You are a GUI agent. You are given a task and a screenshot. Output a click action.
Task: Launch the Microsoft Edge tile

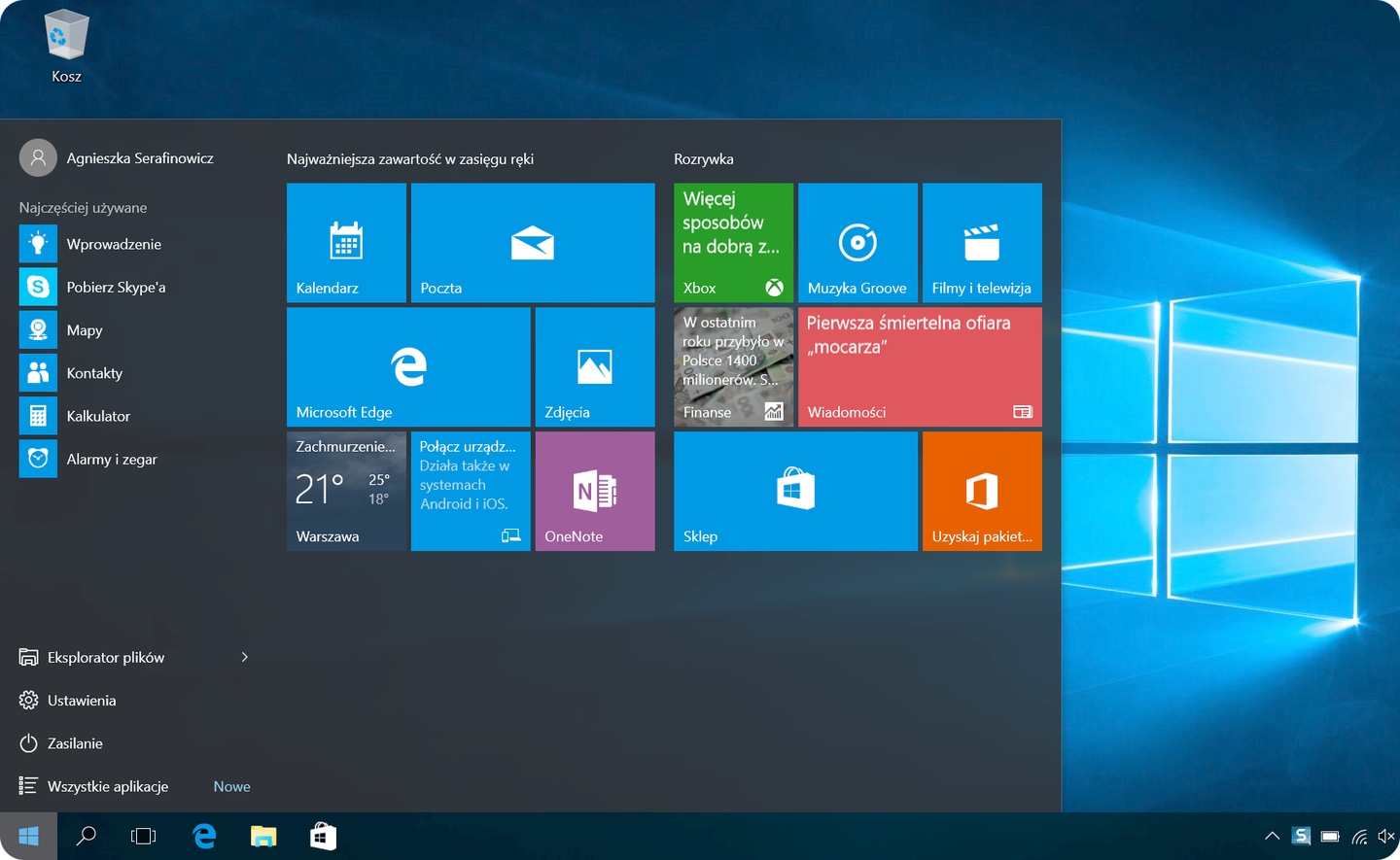pos(408,367)
